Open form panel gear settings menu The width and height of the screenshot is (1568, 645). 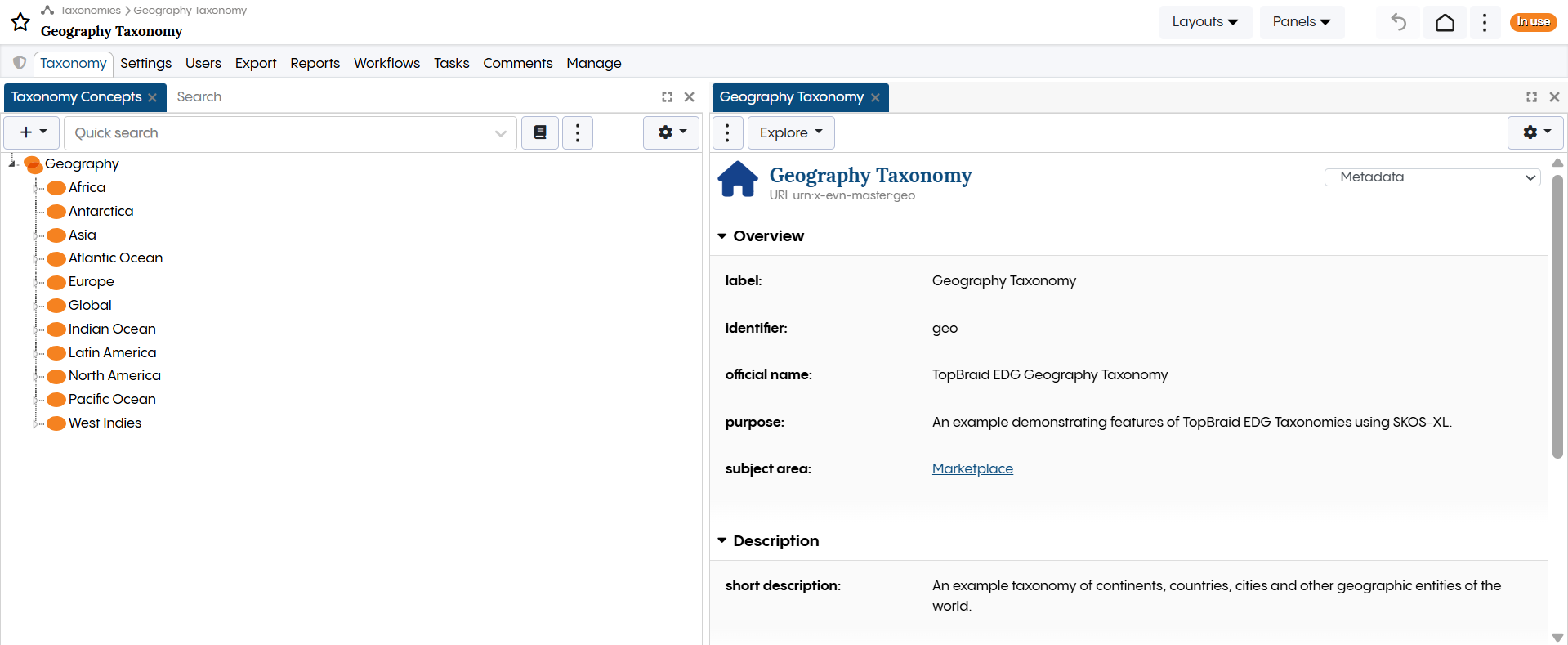click(x=1536, y=132)
